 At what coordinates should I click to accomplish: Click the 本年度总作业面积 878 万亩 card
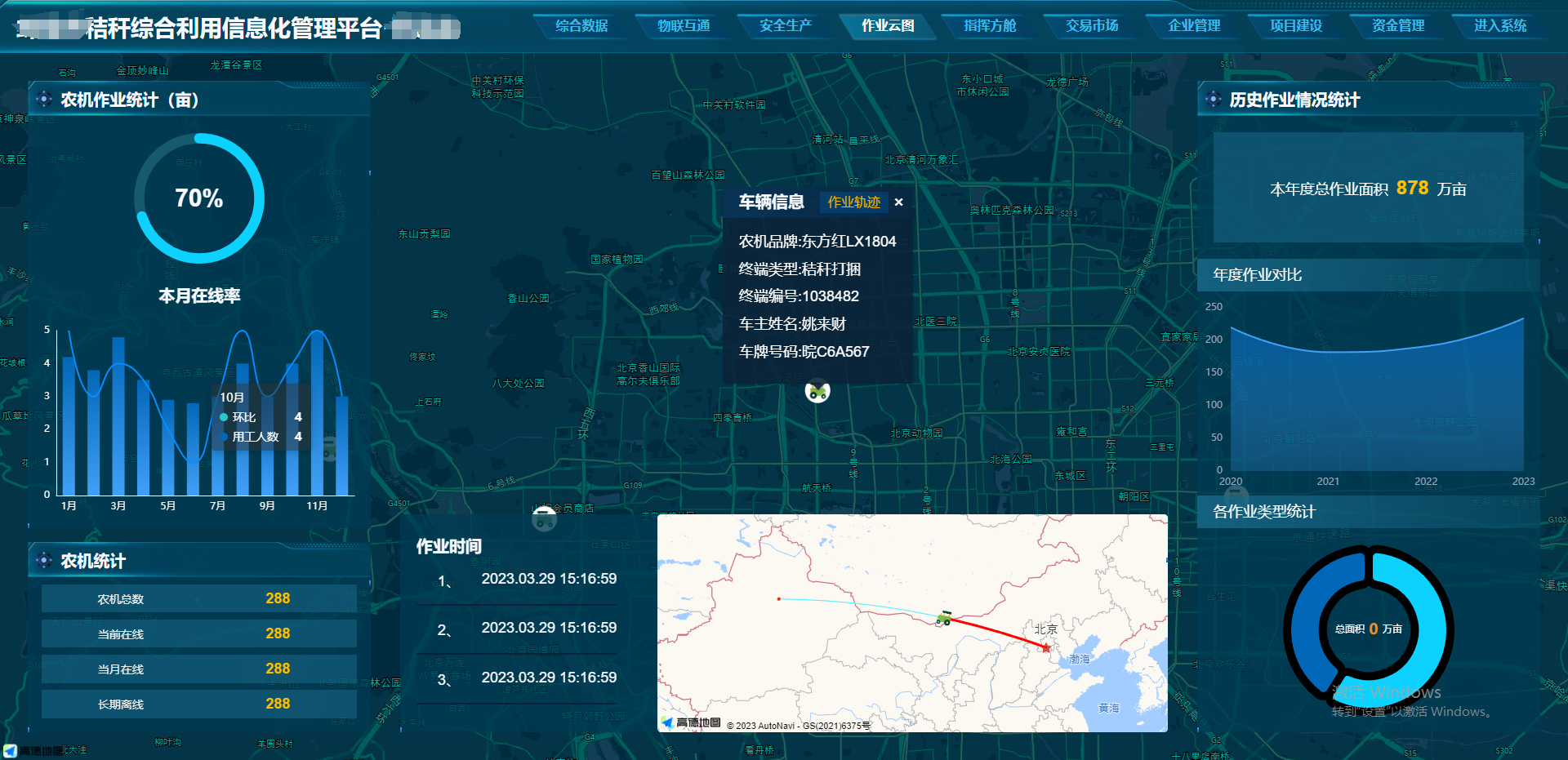tap(1369, 188)
